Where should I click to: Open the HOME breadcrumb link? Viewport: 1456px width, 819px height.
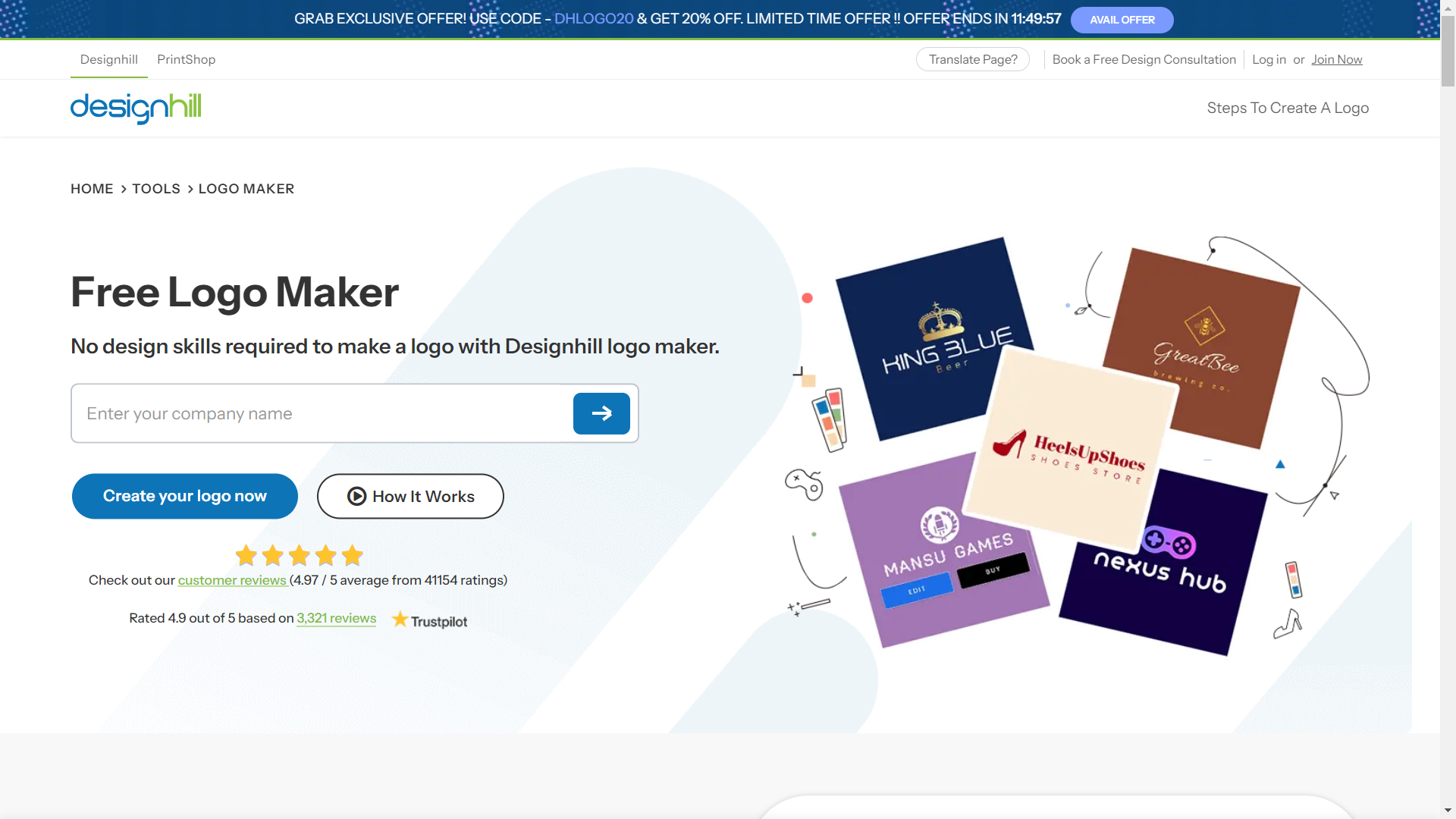(92, 189)
